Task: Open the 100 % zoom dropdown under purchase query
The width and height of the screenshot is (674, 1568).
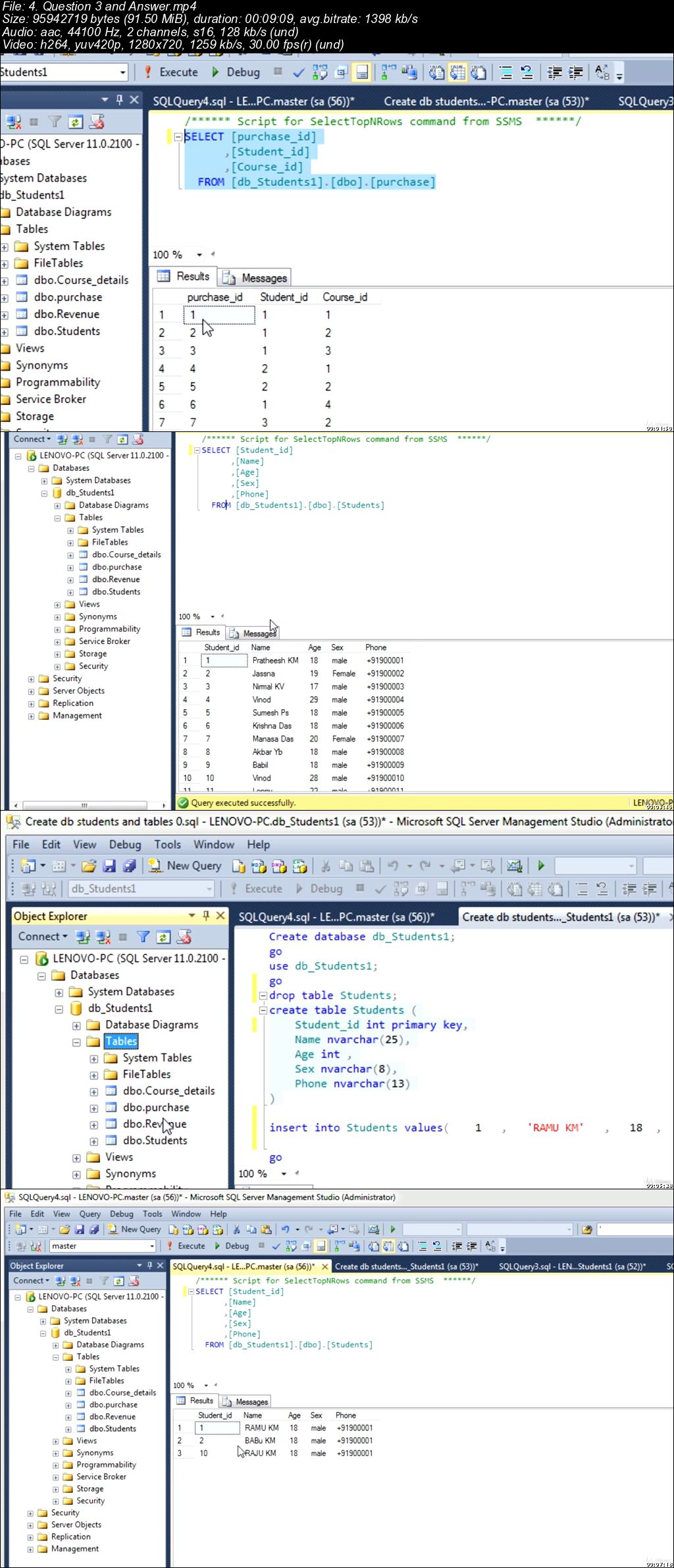Action: click(x=199, y=255)
